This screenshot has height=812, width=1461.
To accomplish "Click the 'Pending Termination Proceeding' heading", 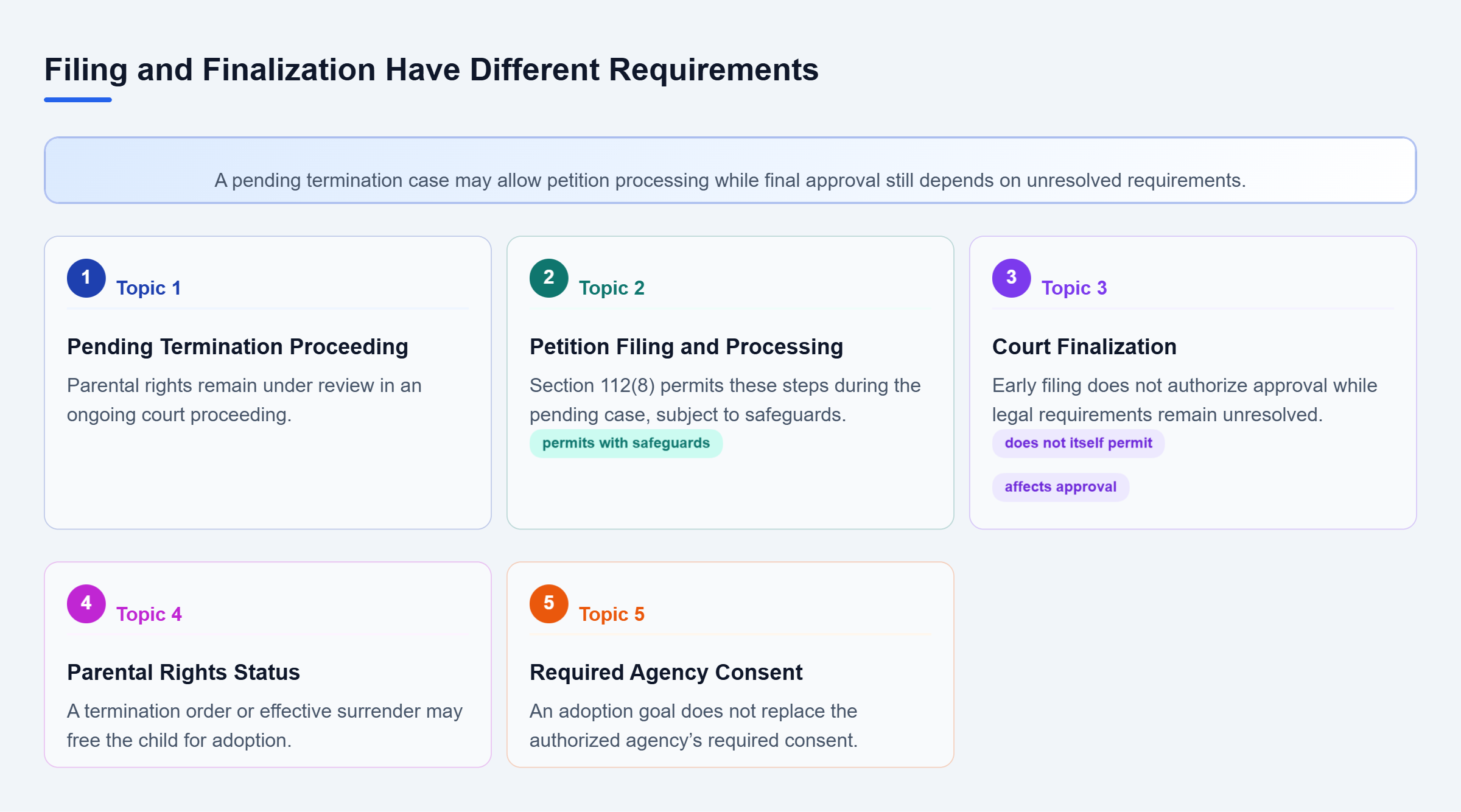I will tap(237, 346).
